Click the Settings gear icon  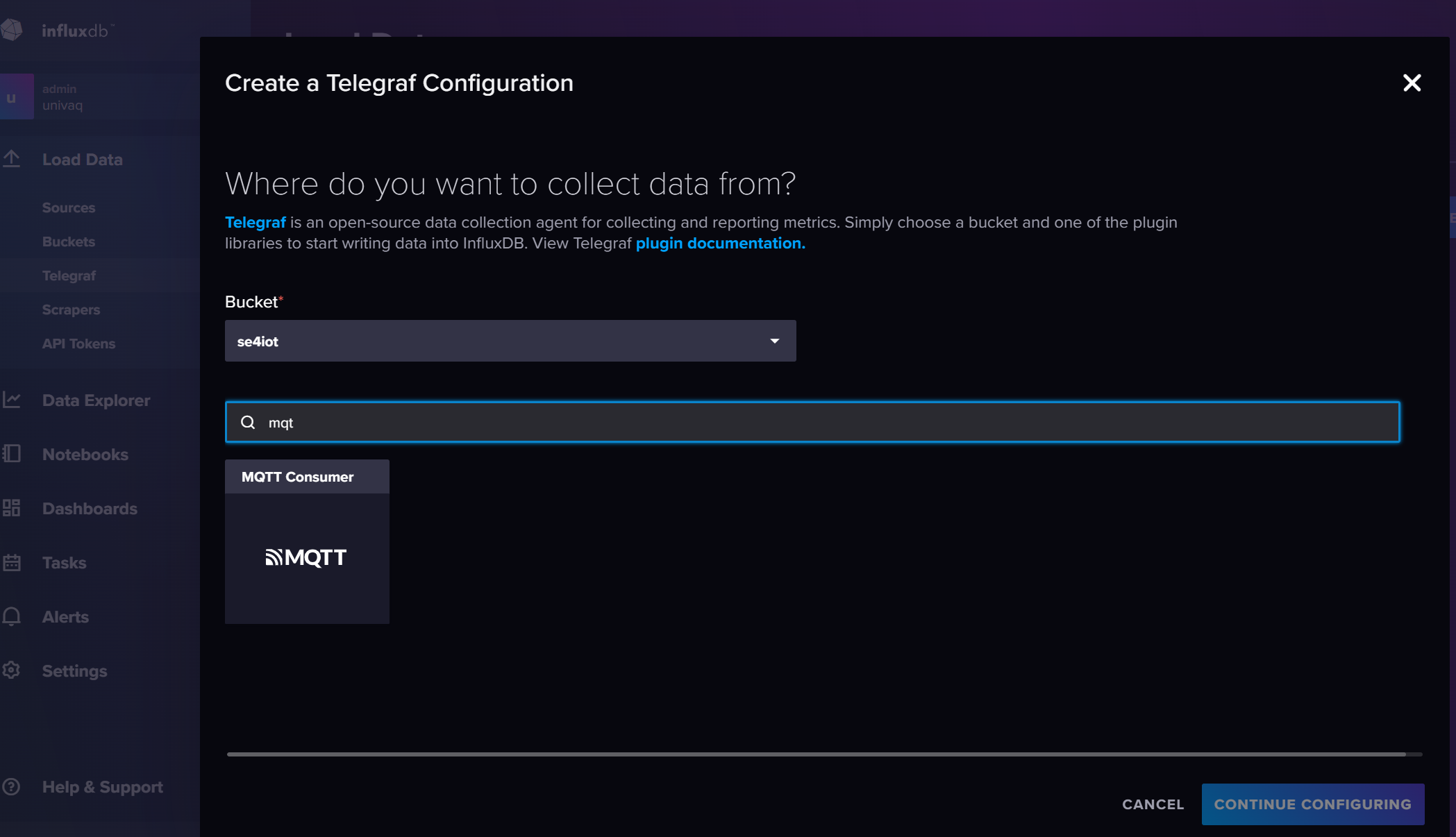(11, 670)
